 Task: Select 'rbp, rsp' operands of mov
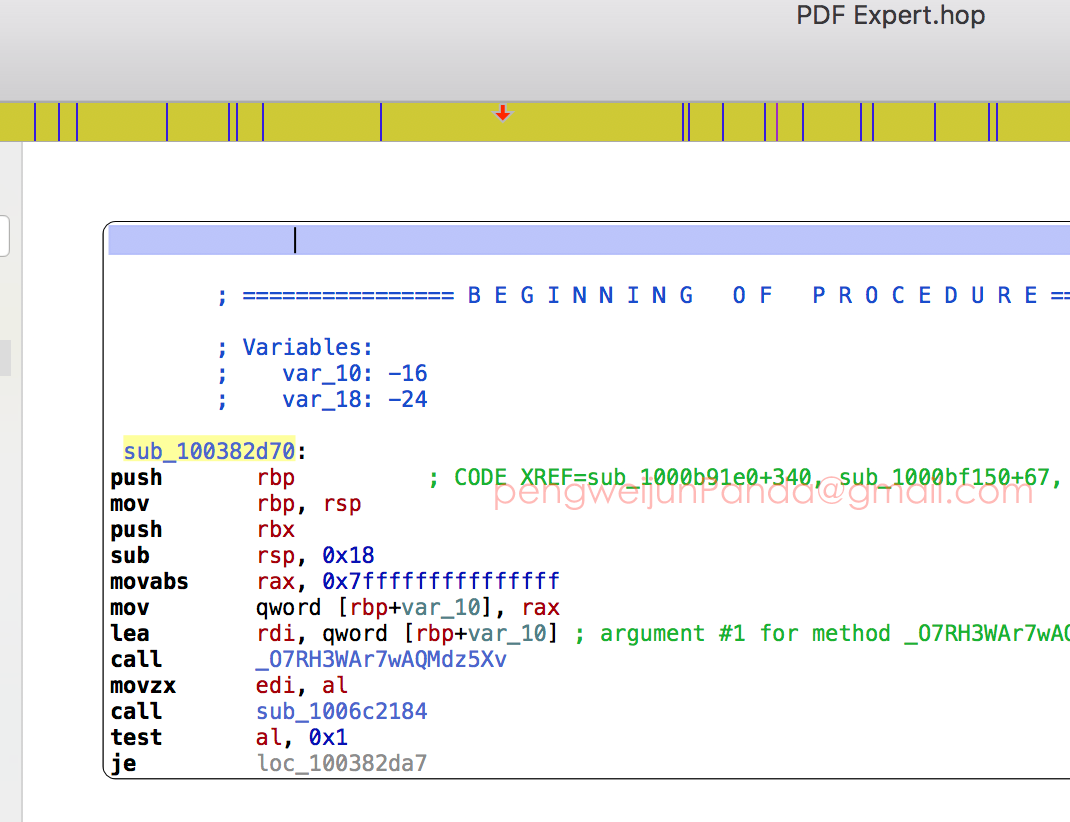(309, 503)
